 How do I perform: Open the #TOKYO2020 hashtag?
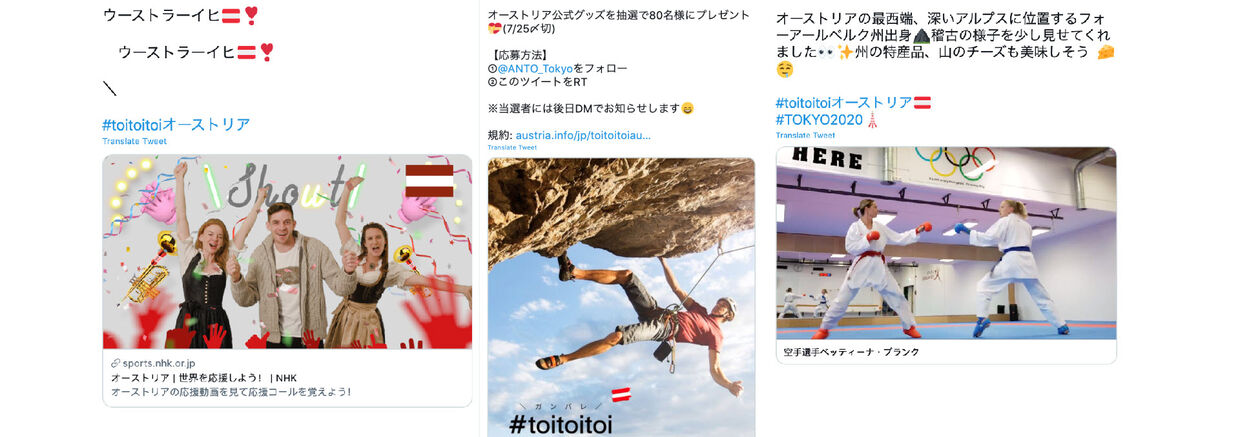(819, 120)
